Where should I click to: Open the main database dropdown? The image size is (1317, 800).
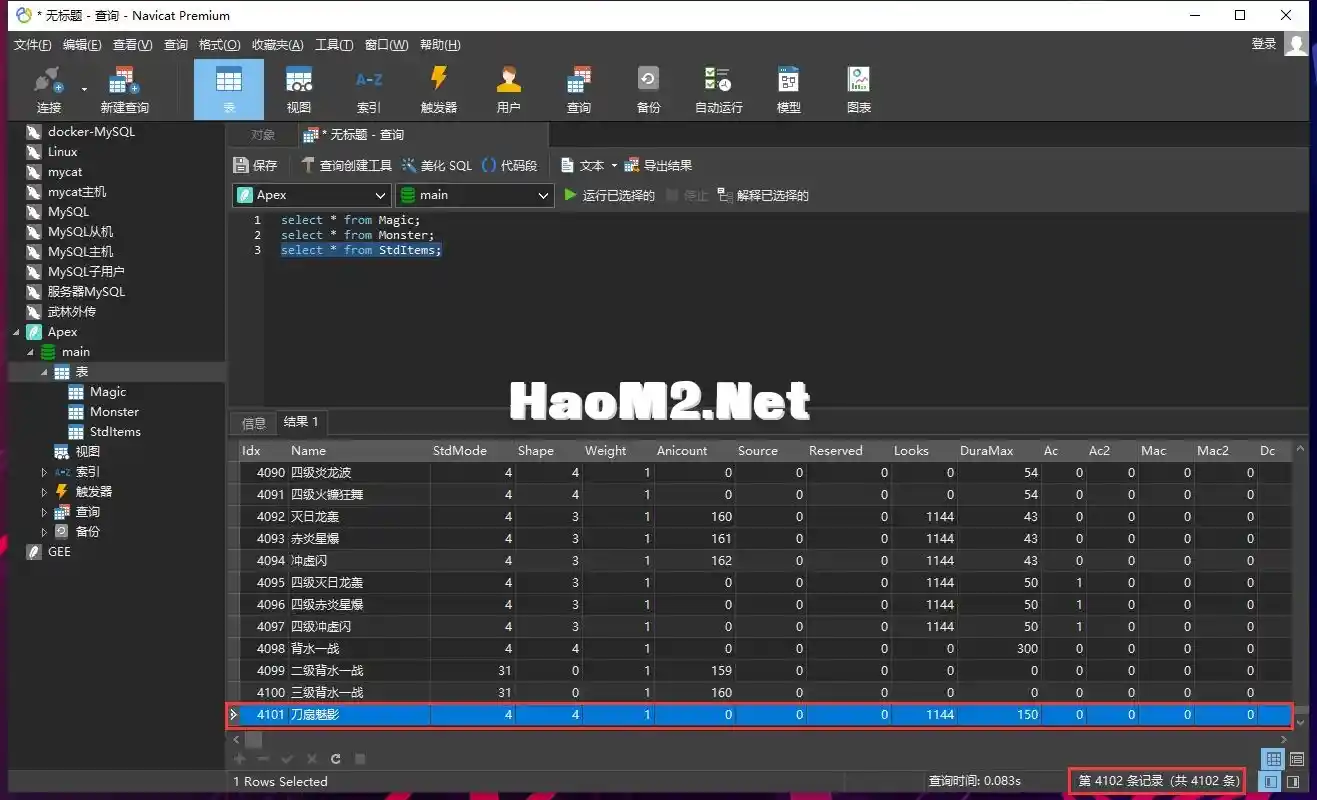(474, 195)
